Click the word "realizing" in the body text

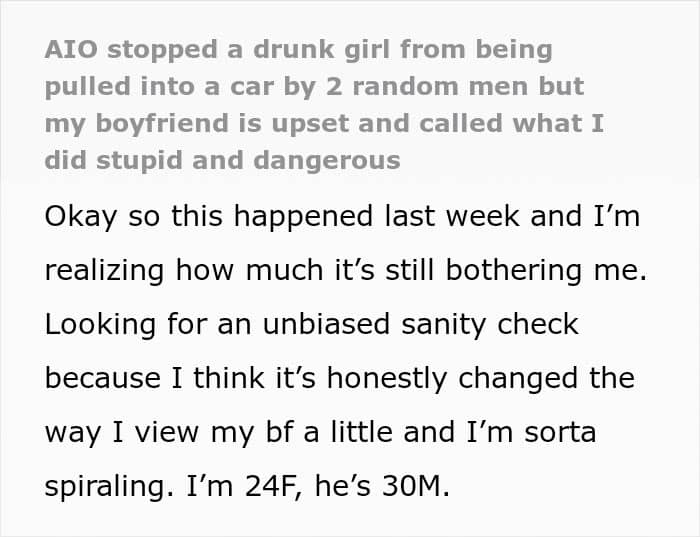coord(104,271)
